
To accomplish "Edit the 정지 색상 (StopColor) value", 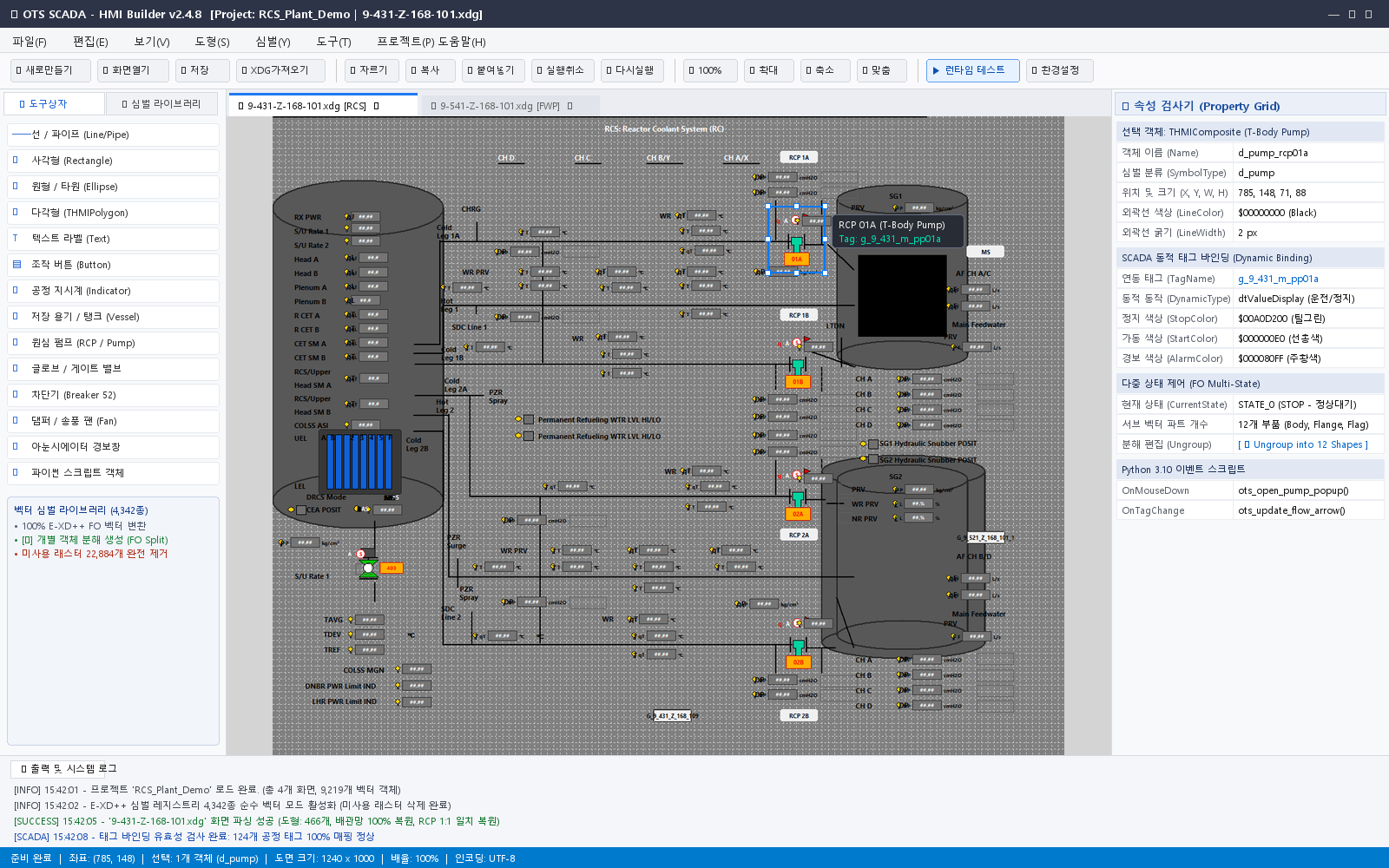I will 1308,319.
